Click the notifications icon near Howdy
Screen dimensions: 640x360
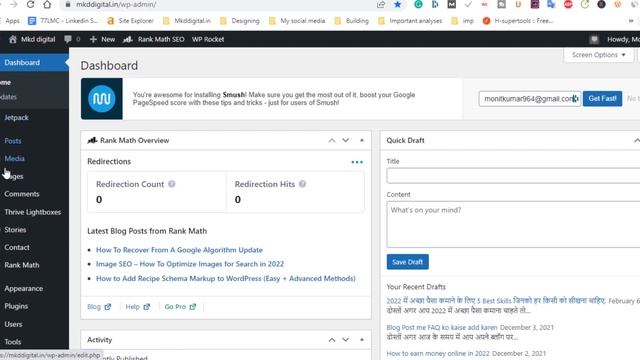click(594, 39)
